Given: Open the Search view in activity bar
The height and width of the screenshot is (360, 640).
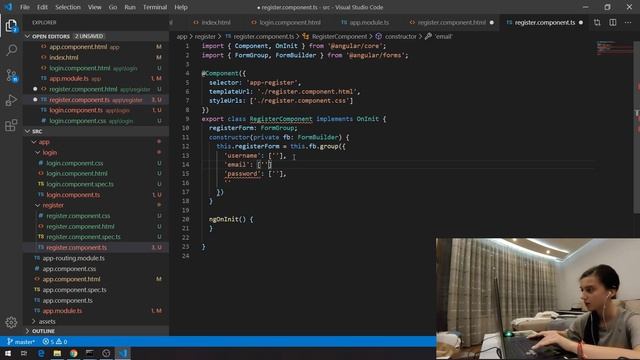Looking at the screenshot, I should pos(11,50).
